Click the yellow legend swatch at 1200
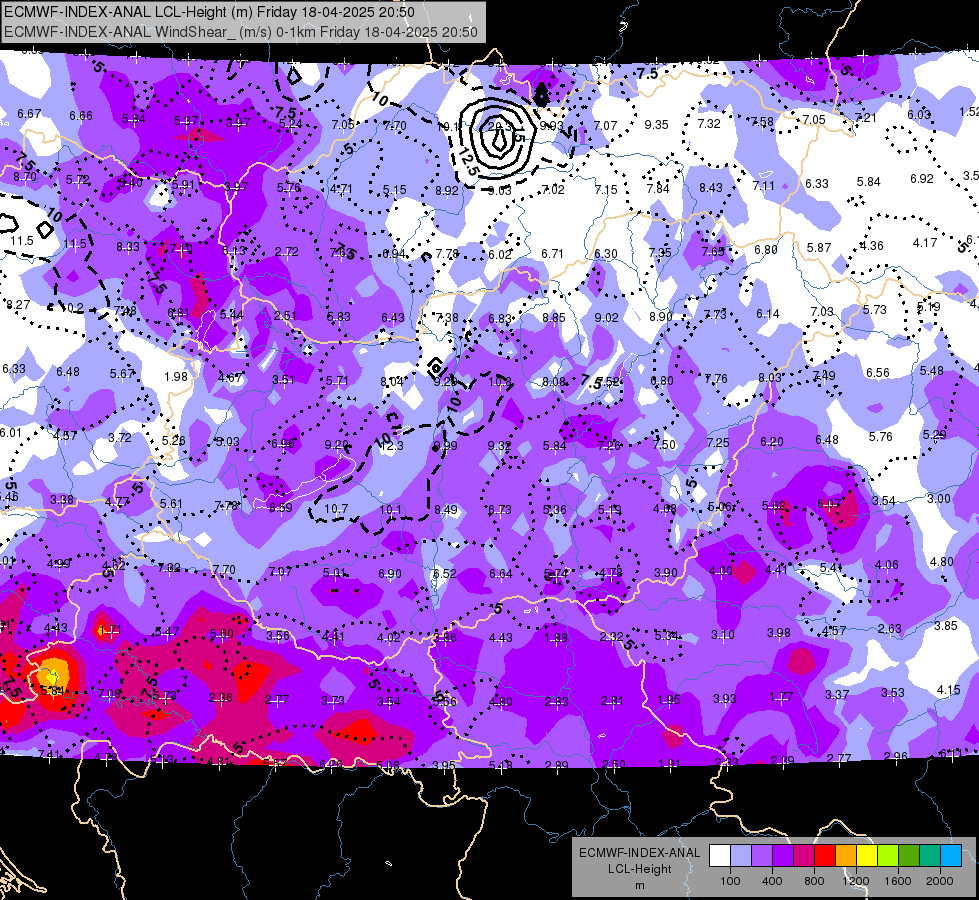 pyautogui.click(x=867, y=856)
